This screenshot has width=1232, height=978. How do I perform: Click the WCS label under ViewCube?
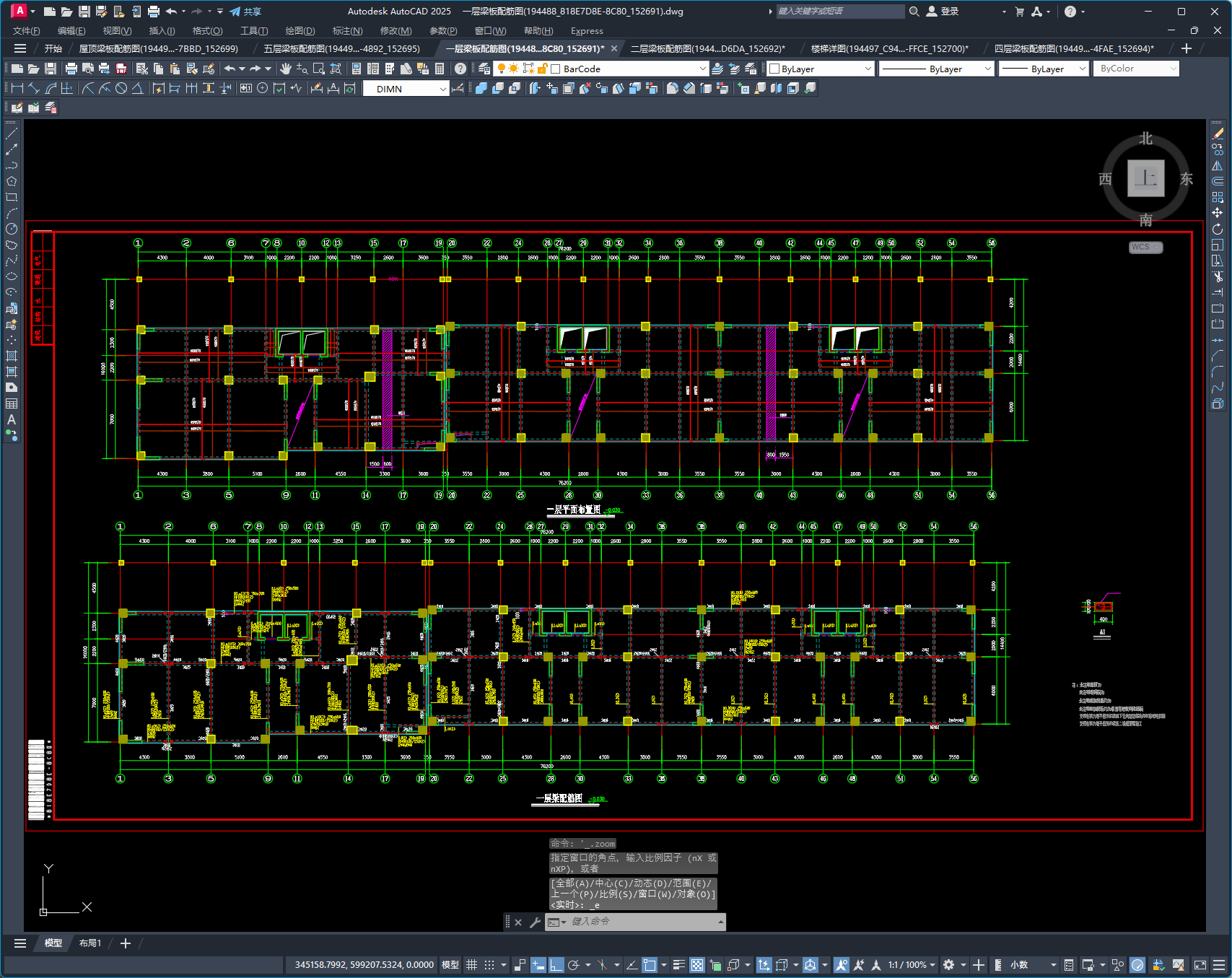1145,247
